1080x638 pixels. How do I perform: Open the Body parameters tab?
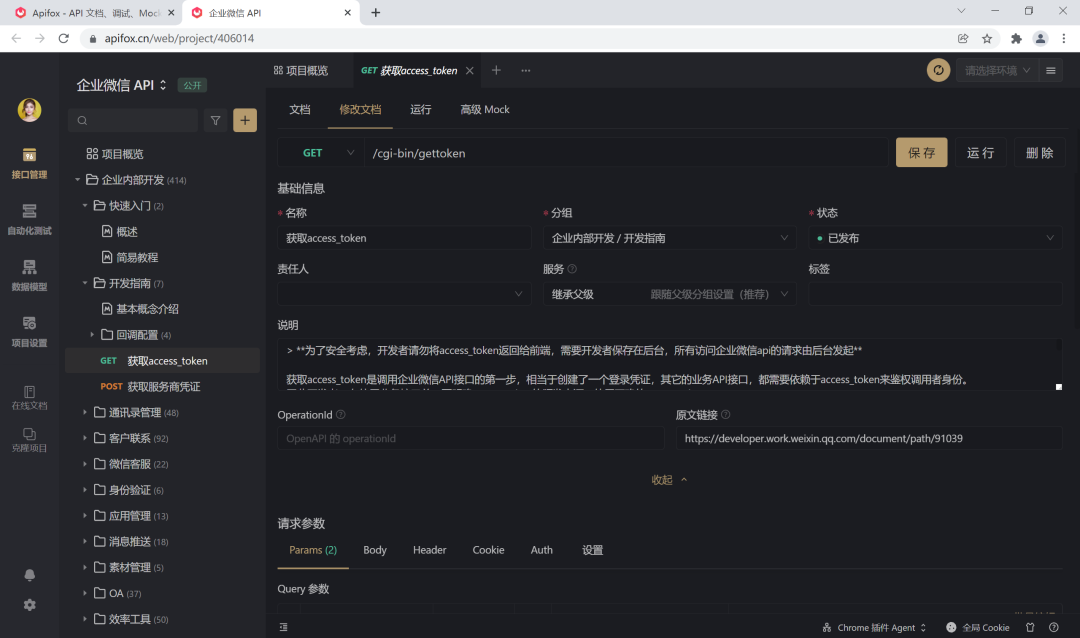[x=374, y=550]
